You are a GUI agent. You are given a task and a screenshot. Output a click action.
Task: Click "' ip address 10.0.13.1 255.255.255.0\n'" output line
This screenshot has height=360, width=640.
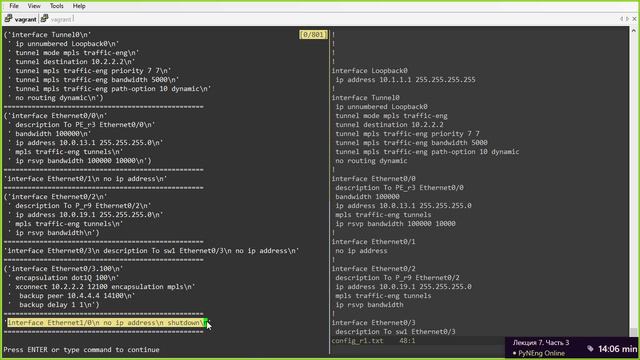point(85,142)
